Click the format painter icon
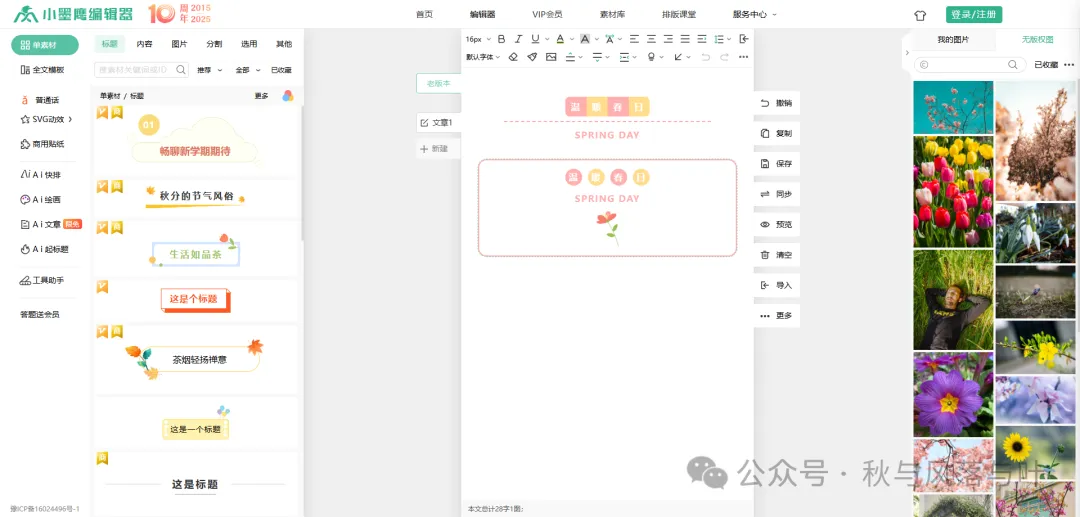1080x517 pixels. [x=532, y=57]
